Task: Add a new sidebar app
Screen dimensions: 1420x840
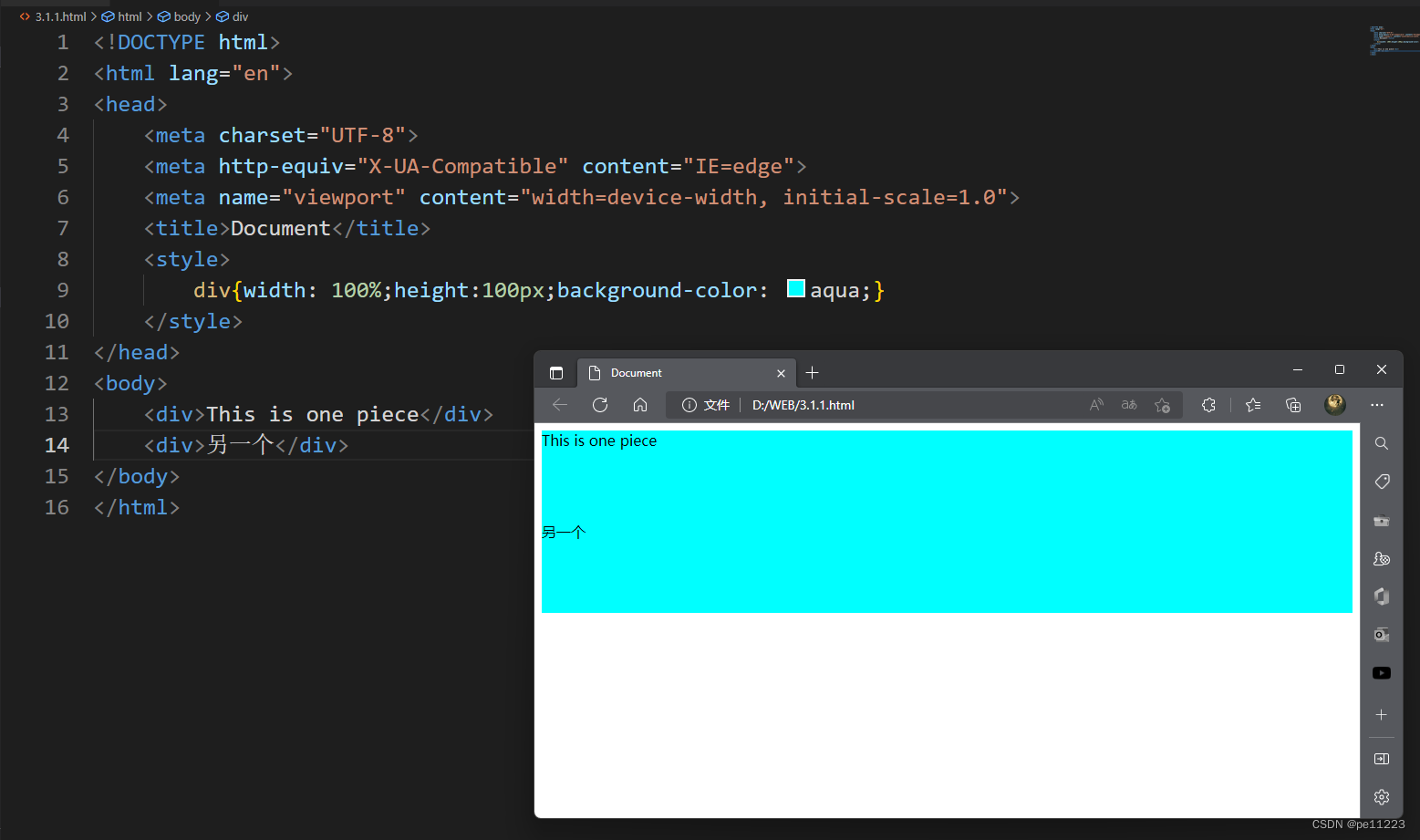Action: (x=1382, y=715)
